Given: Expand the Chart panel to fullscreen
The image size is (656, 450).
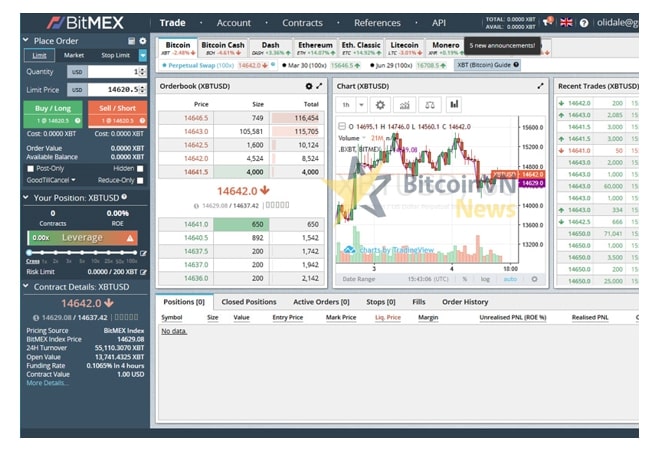Looking at the screenshot, I should tap(540, 86).
